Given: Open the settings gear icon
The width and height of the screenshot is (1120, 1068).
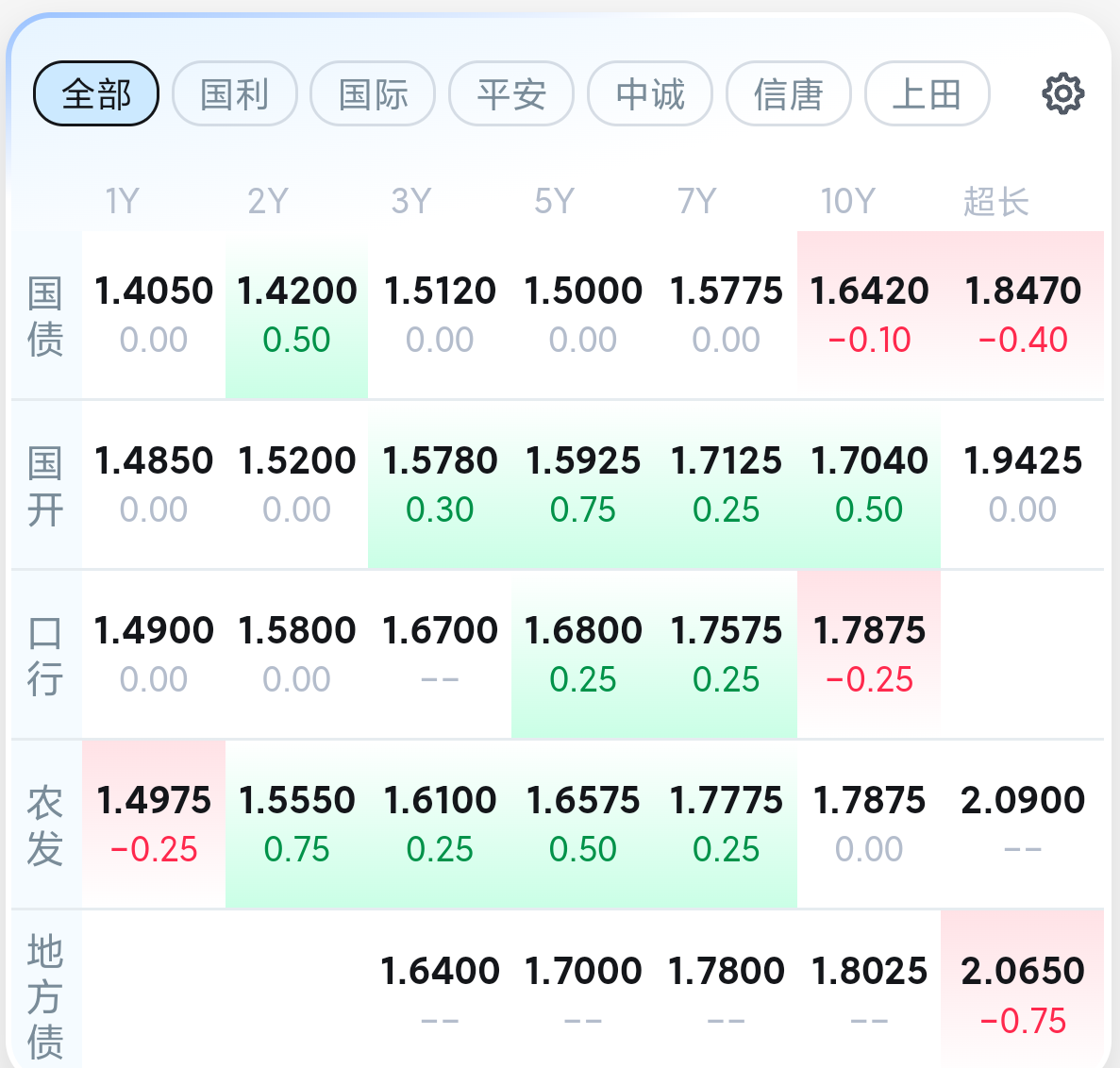Looking at the screenshot, I should coord(1062,93).
